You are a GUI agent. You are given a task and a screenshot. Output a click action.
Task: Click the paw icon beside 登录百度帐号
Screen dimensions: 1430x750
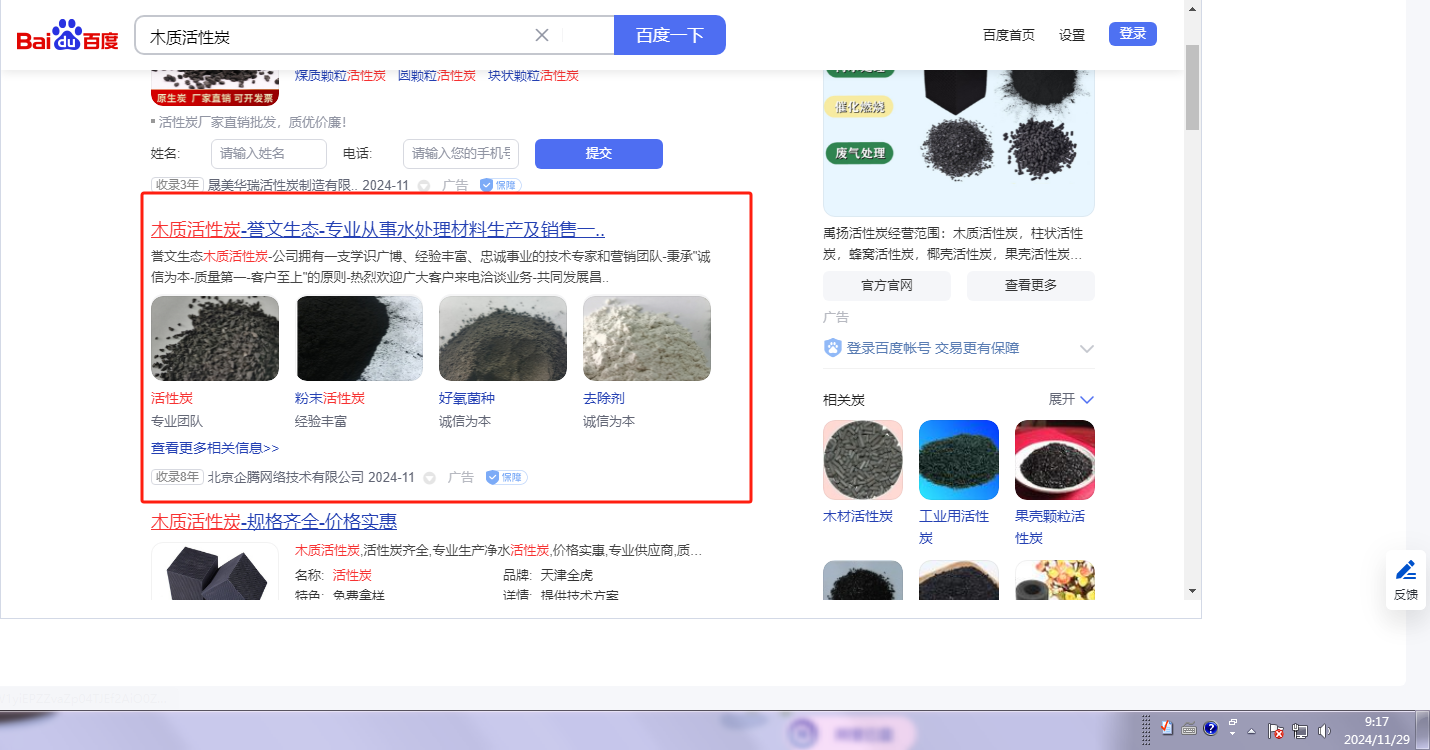pos(833,348)
